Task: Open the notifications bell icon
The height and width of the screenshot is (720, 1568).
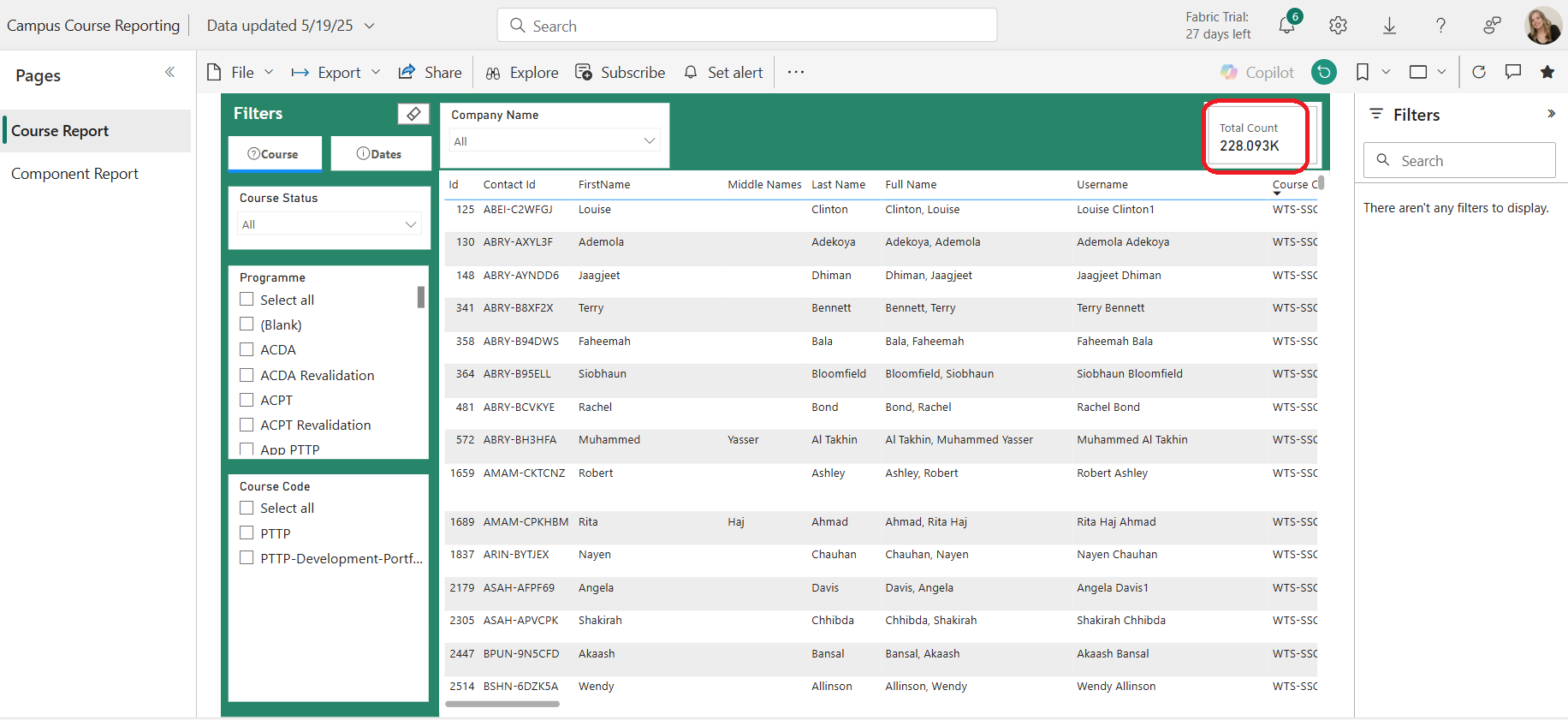Action: (1286, 26)
